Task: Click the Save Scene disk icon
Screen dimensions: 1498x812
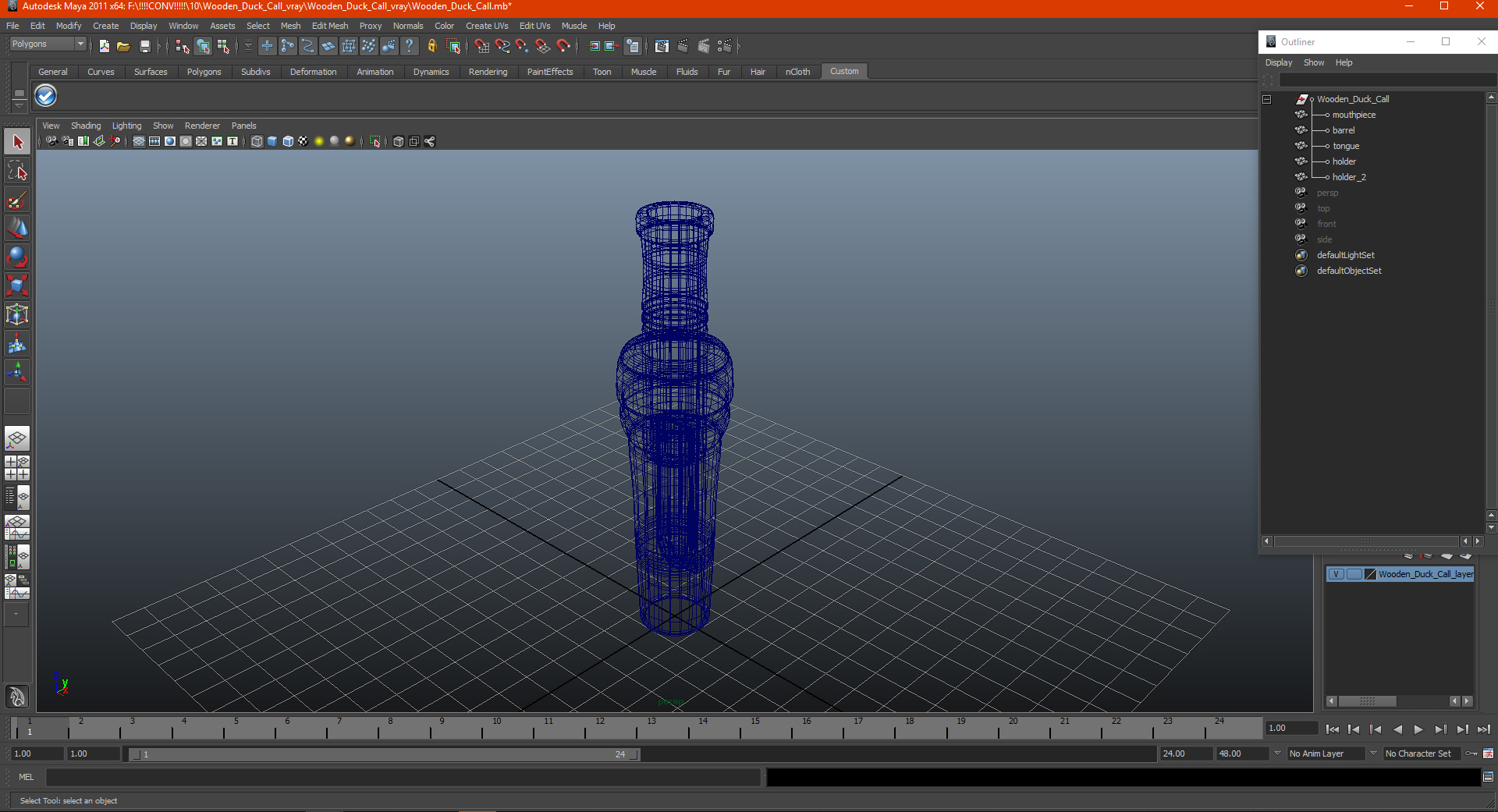Action: pyautogui.click(x=144, y=47)
